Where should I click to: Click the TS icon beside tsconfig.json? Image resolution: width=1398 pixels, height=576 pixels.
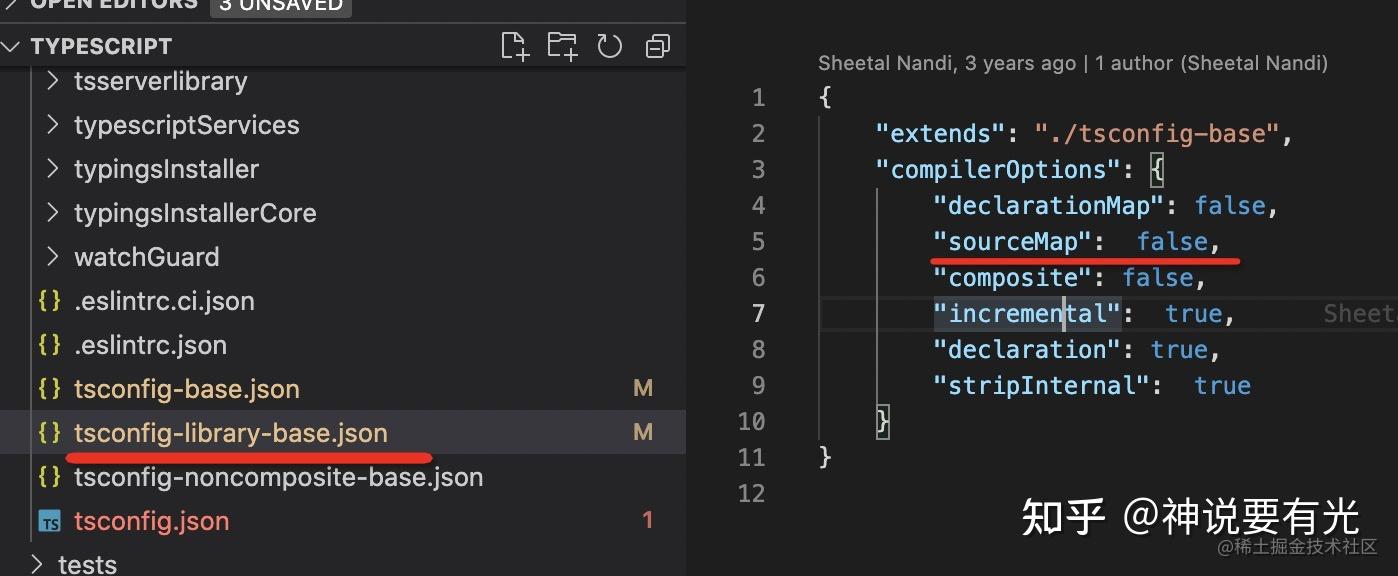[48, 520]
